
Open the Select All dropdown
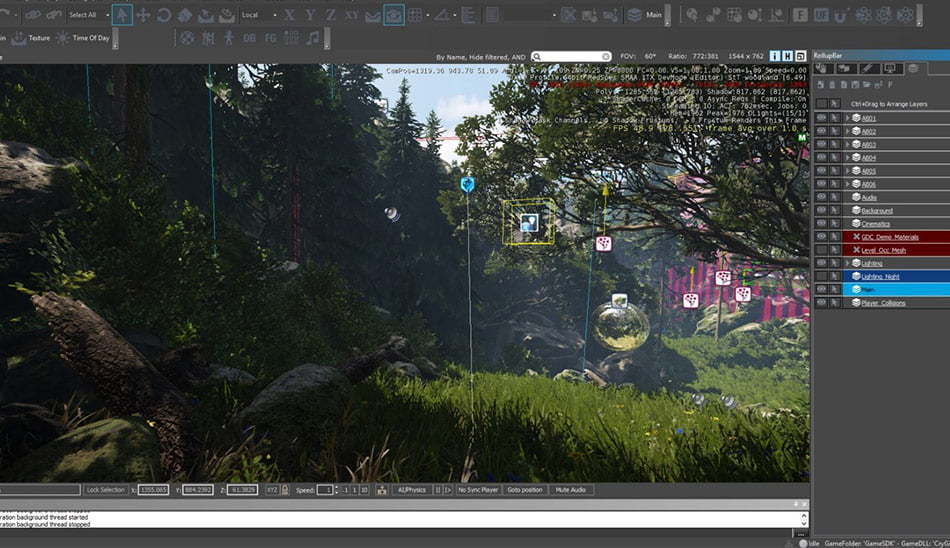point(88,15)
